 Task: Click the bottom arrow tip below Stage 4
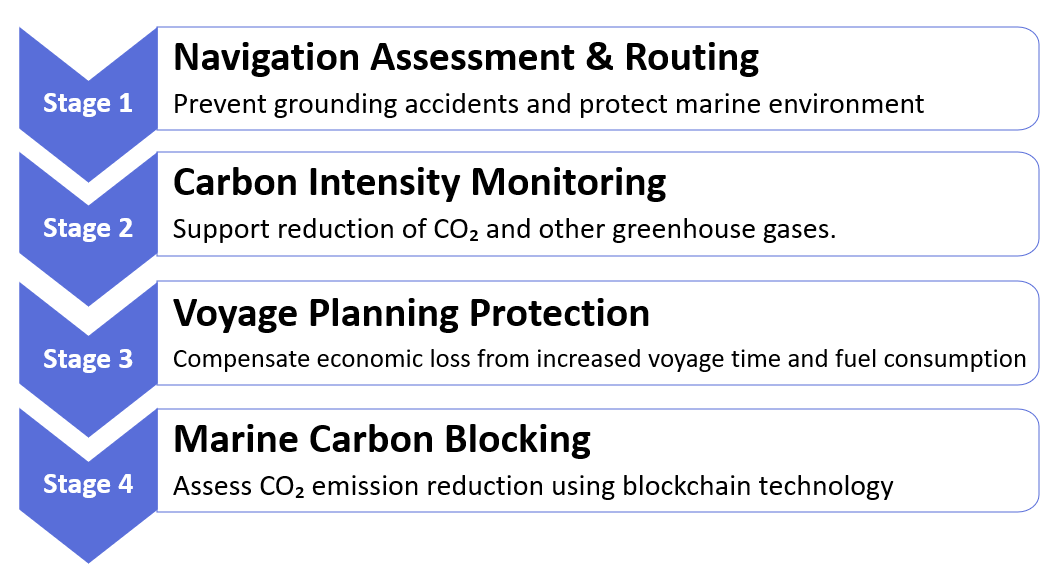[x=88, y=542]
